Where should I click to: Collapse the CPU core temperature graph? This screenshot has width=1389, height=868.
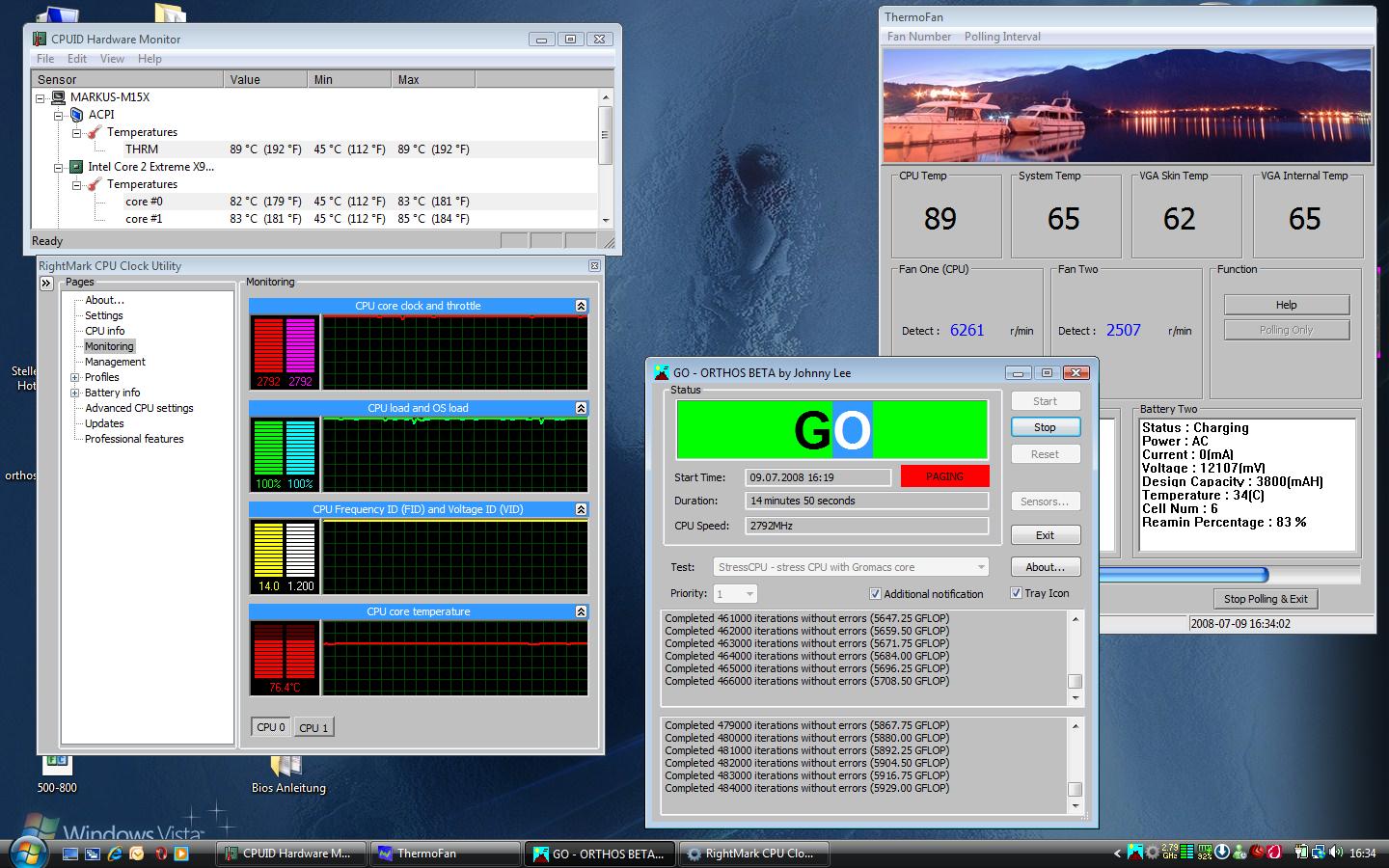pyautogui.click(x=581, y=611)
